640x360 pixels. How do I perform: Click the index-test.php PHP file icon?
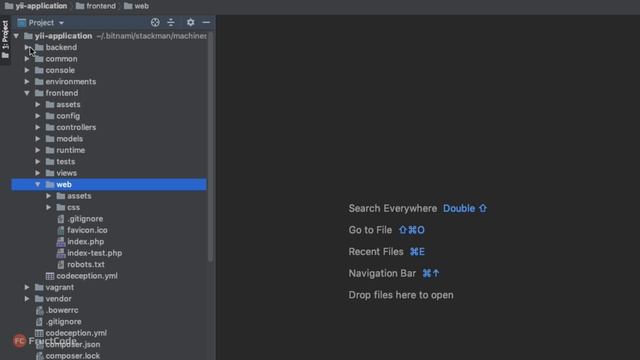point(61,253)
